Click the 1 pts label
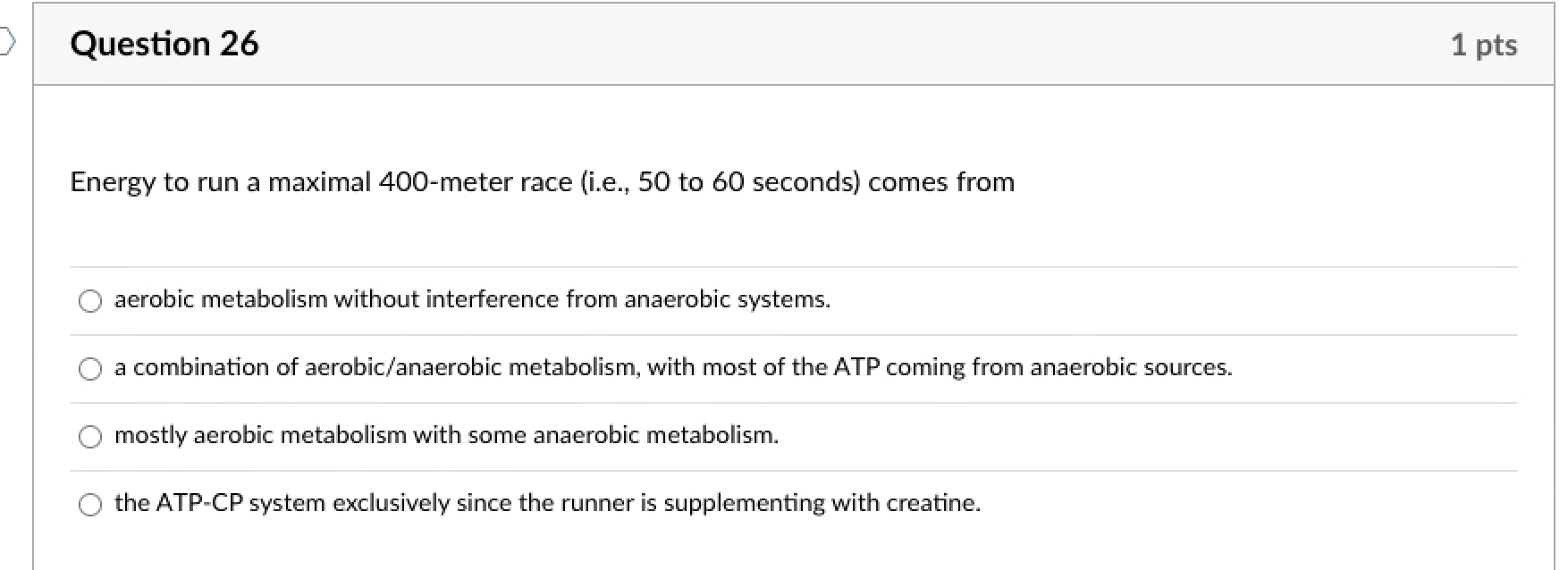The image size is (1568, 570). tap(1485, 44)
